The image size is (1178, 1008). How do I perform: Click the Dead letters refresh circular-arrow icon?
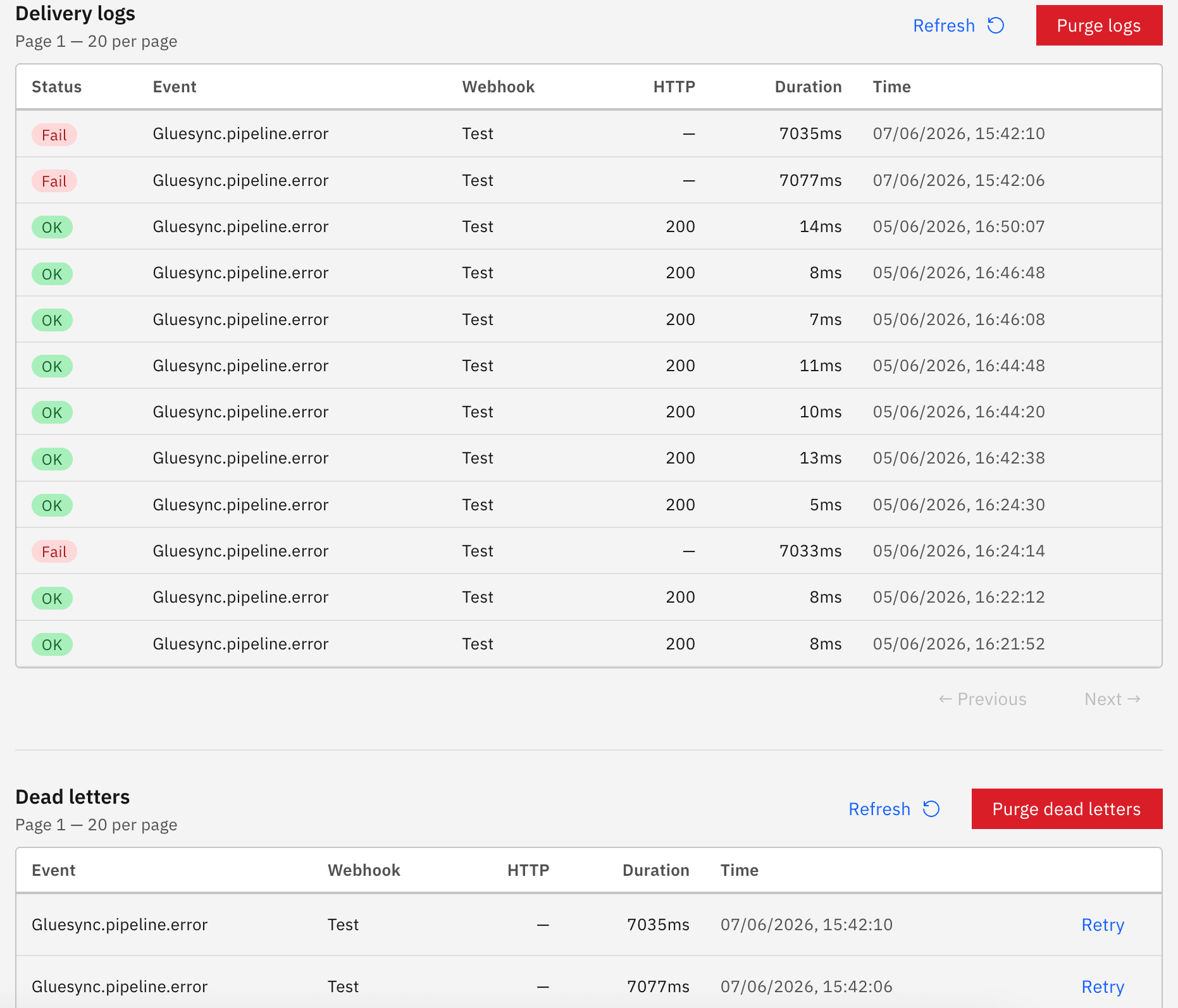coord(931,809)
